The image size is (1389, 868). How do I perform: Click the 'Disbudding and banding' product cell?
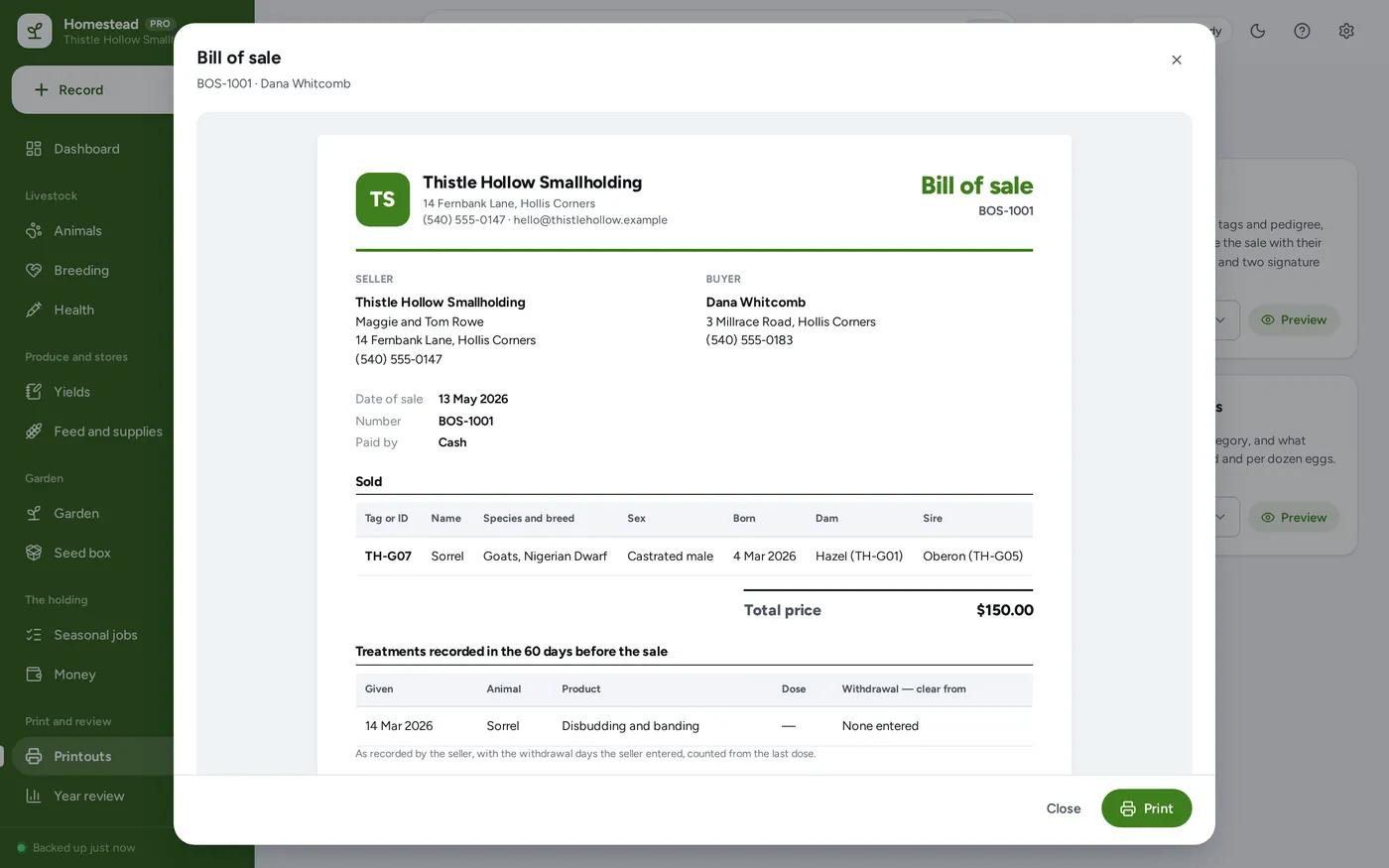point(631,726)
